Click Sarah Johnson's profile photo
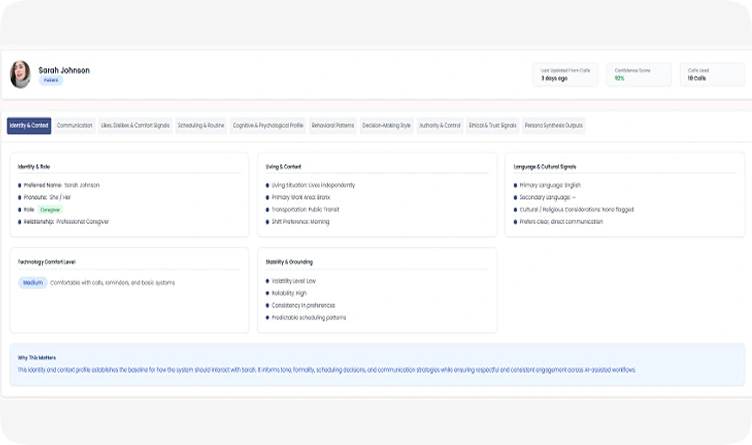This screenshot has height=445, width=752. pos(20,74)
